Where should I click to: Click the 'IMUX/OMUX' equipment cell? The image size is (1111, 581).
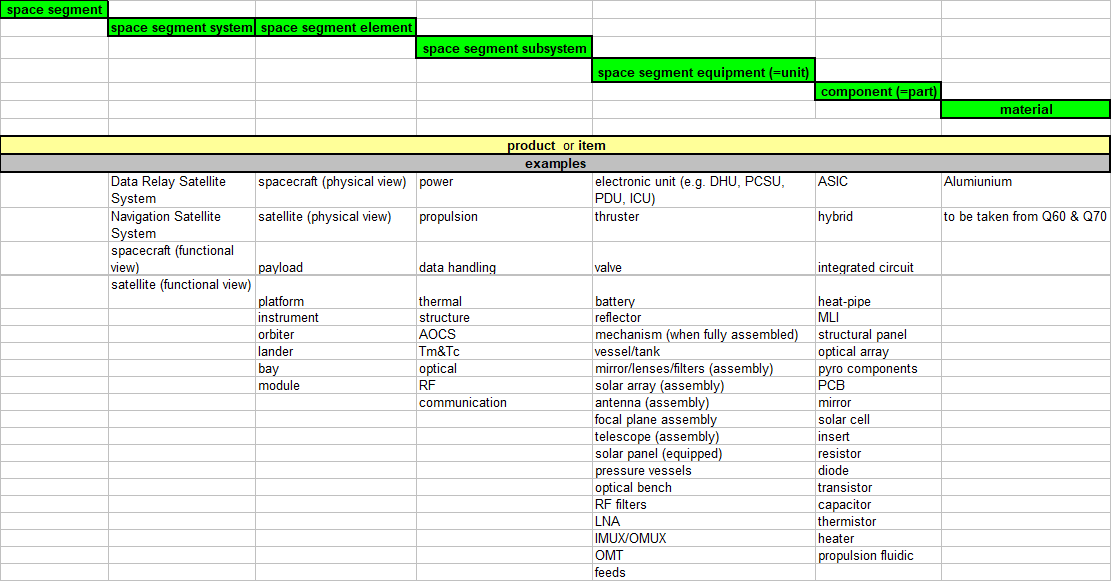pos(704,538)
